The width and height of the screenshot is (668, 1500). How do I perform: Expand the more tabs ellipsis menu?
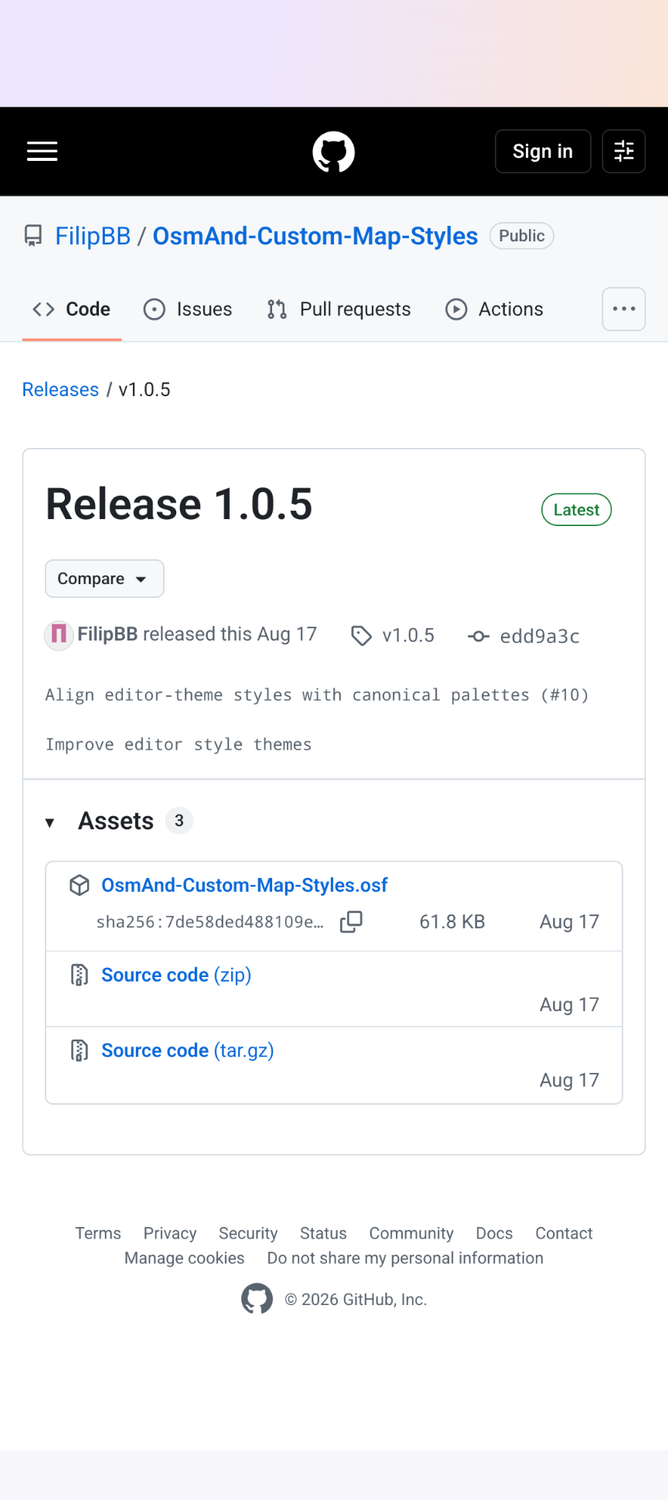pyautogui.click(x=624, y=309)
